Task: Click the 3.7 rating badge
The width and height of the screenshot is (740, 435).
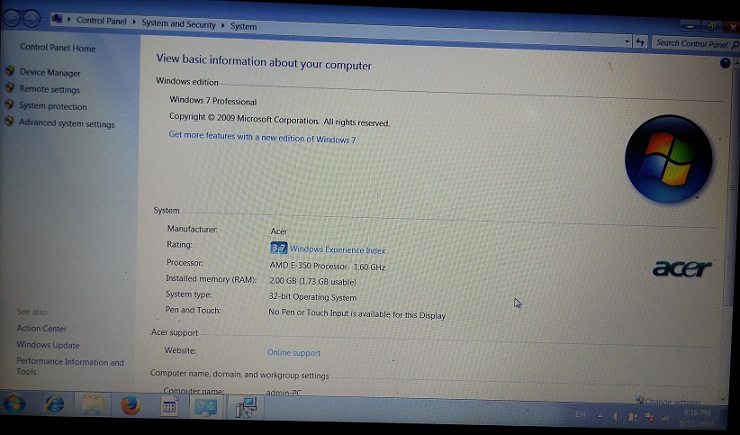Action: [278, 248]
